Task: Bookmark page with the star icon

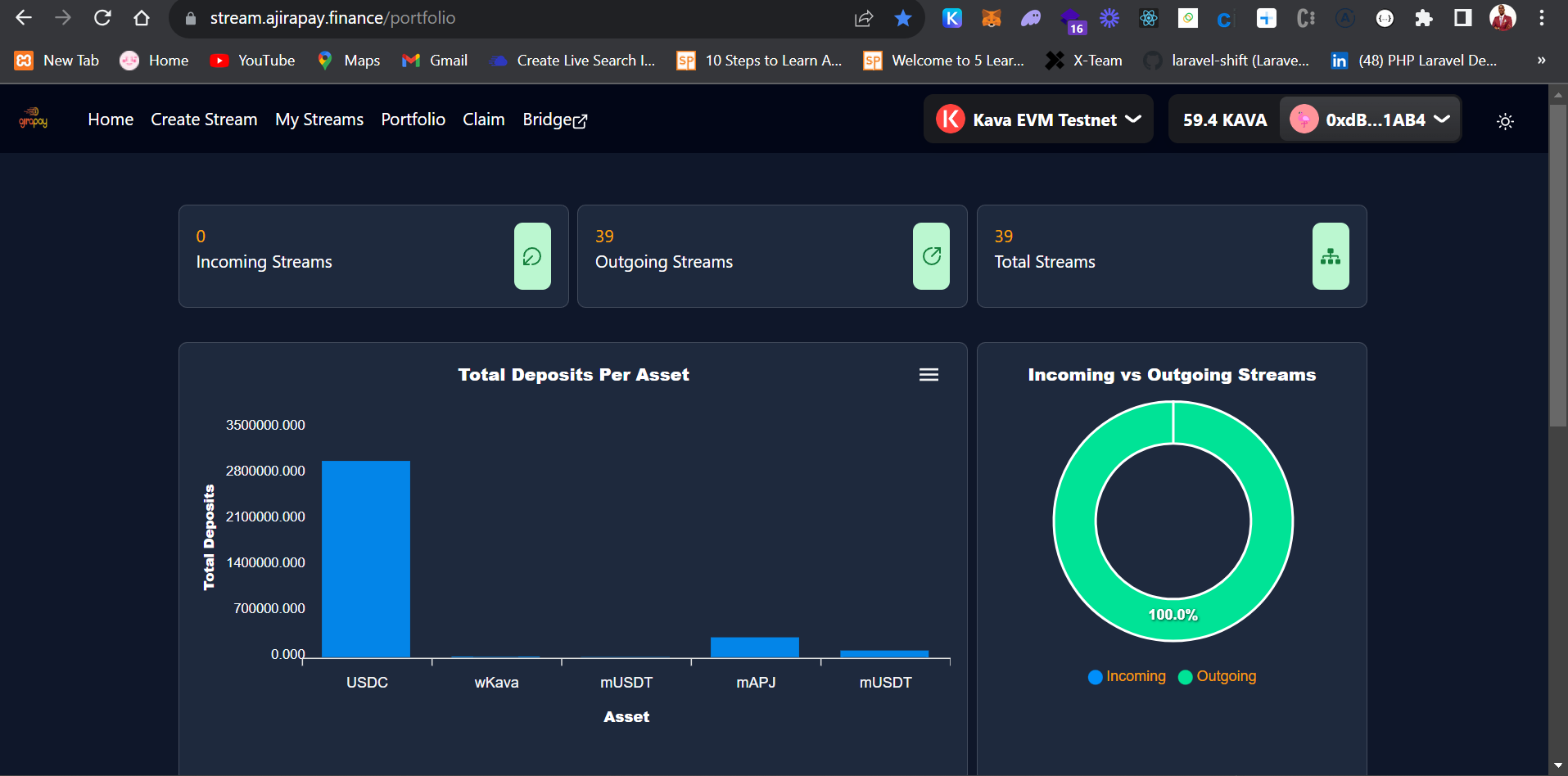Action: point(903,18)
